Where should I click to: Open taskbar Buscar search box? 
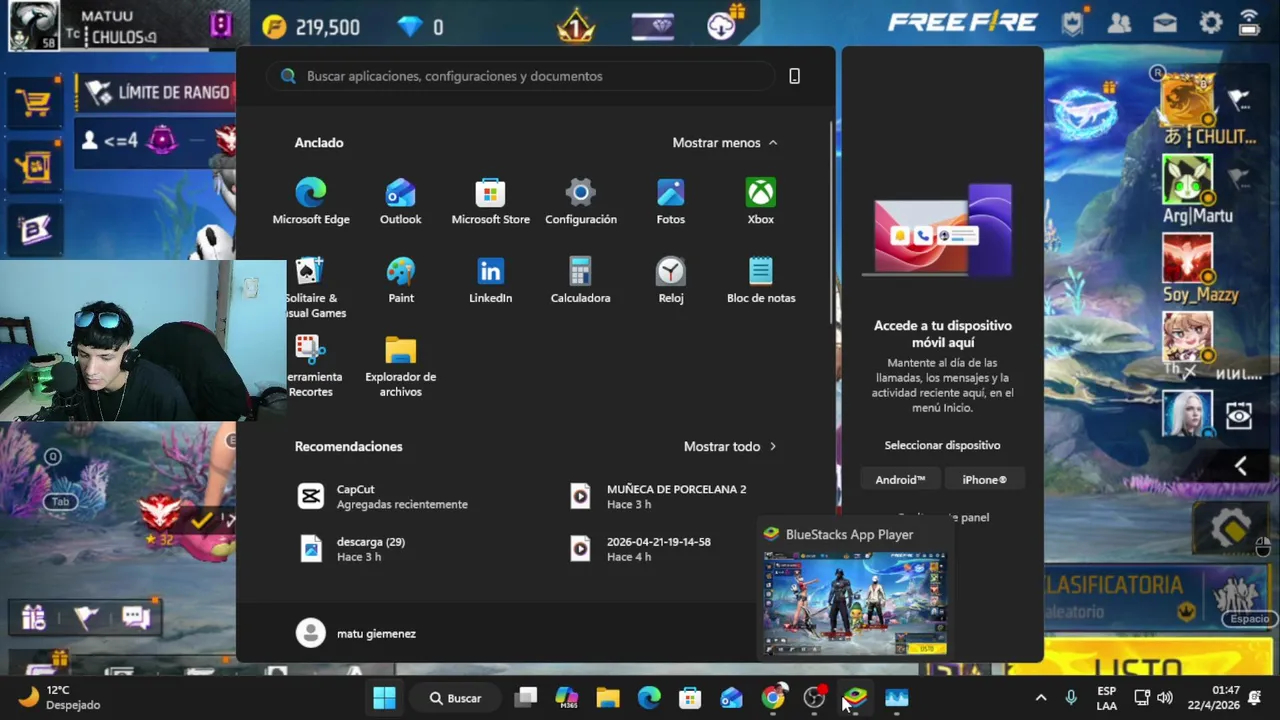click(457, 698)
